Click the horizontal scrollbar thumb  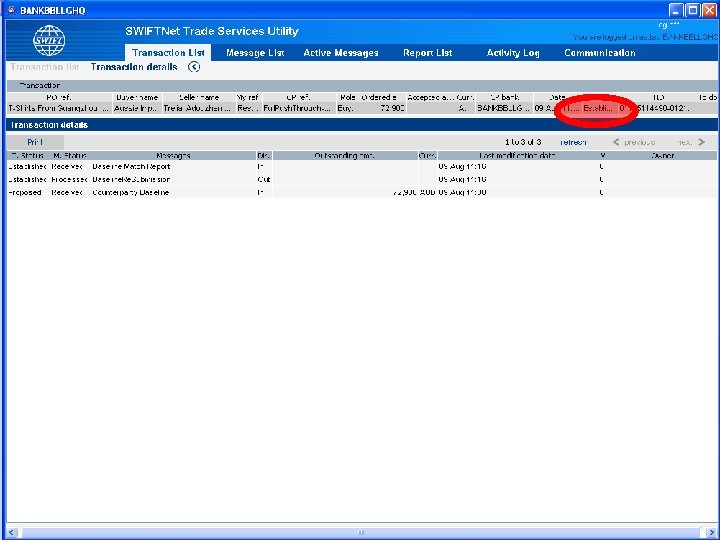[x=360, y=533]
